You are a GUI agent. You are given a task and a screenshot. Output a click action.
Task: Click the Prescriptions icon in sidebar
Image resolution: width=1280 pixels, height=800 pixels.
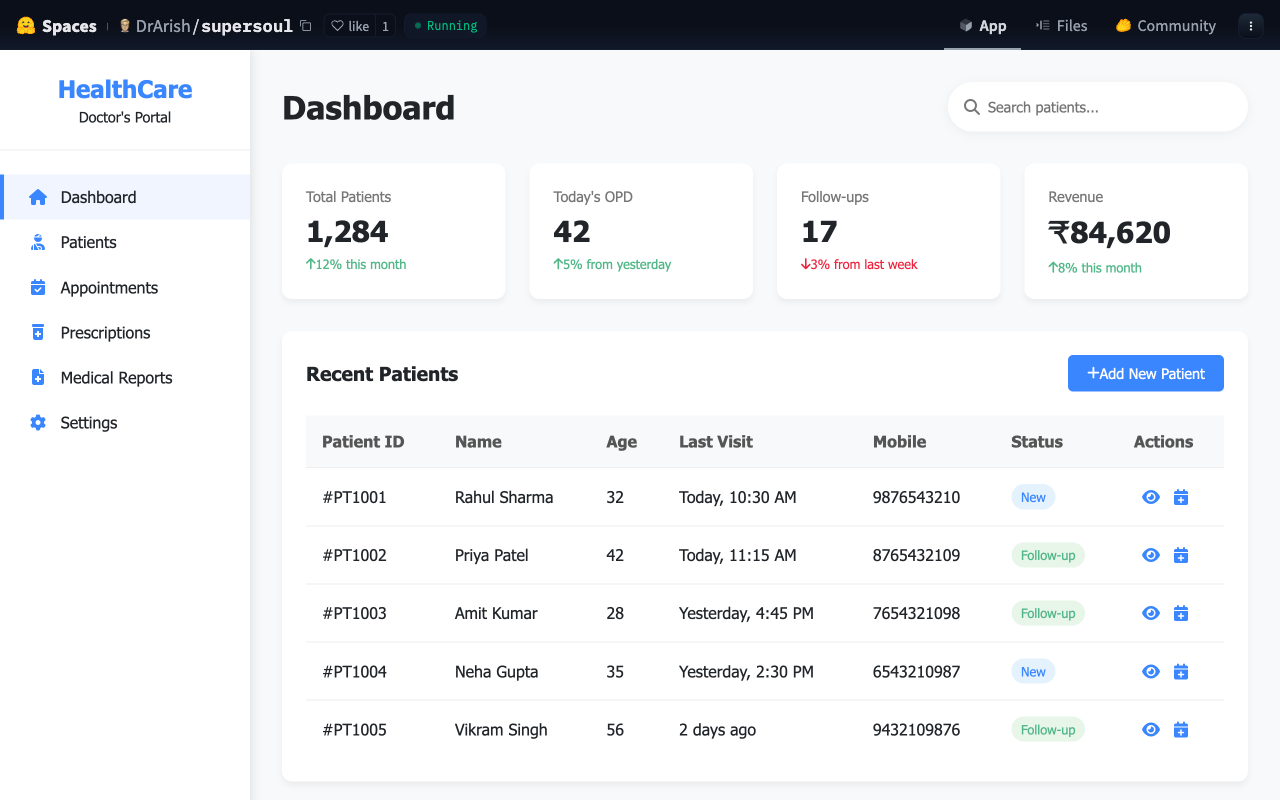click(38, 333)
